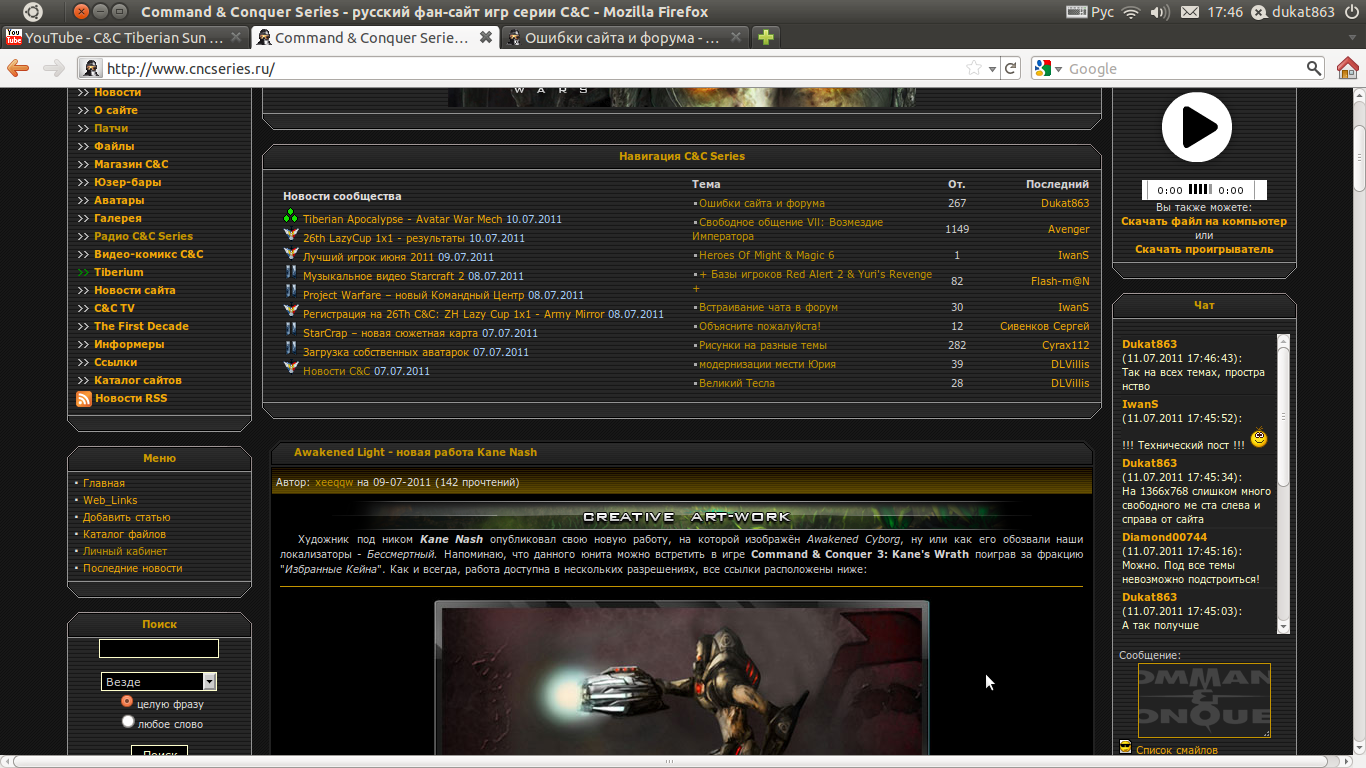Open 'Радио C&C Series' in sidebar
The image size is (1366, 768).
[143, 237]
